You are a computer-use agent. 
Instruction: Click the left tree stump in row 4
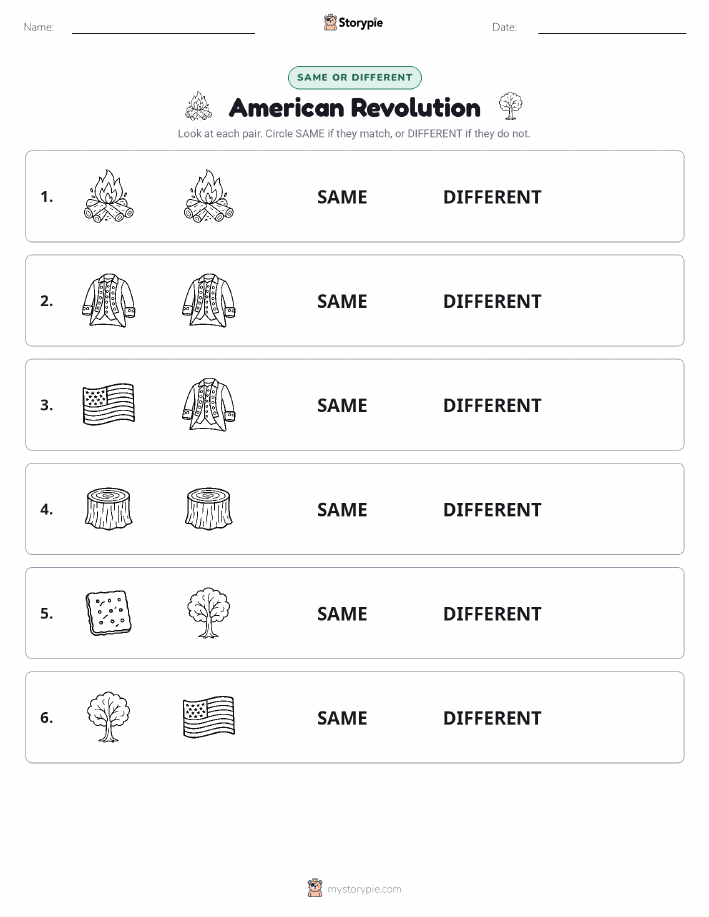[x=109, y=509]
